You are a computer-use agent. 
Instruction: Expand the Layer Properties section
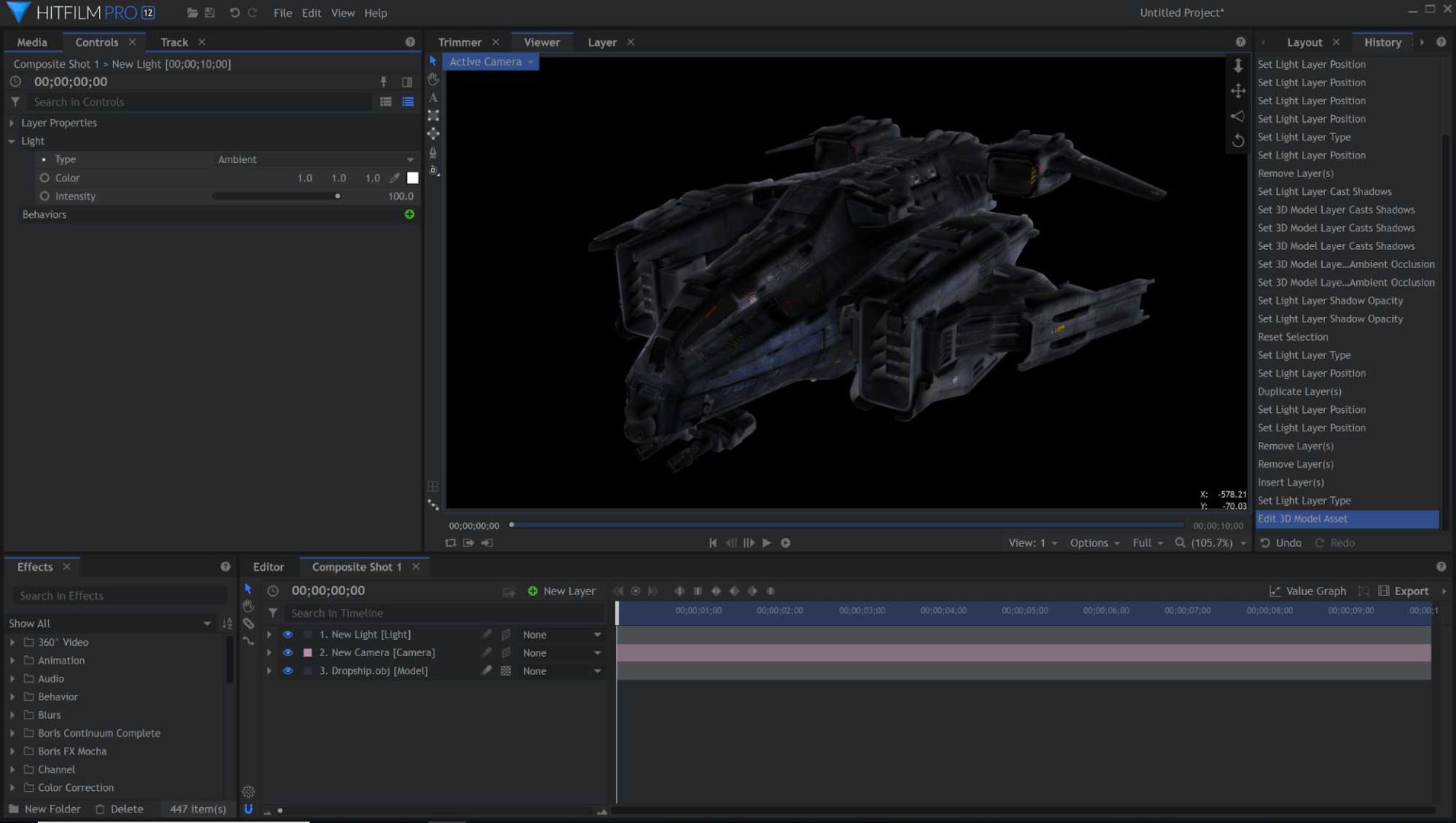pos(12,123)
